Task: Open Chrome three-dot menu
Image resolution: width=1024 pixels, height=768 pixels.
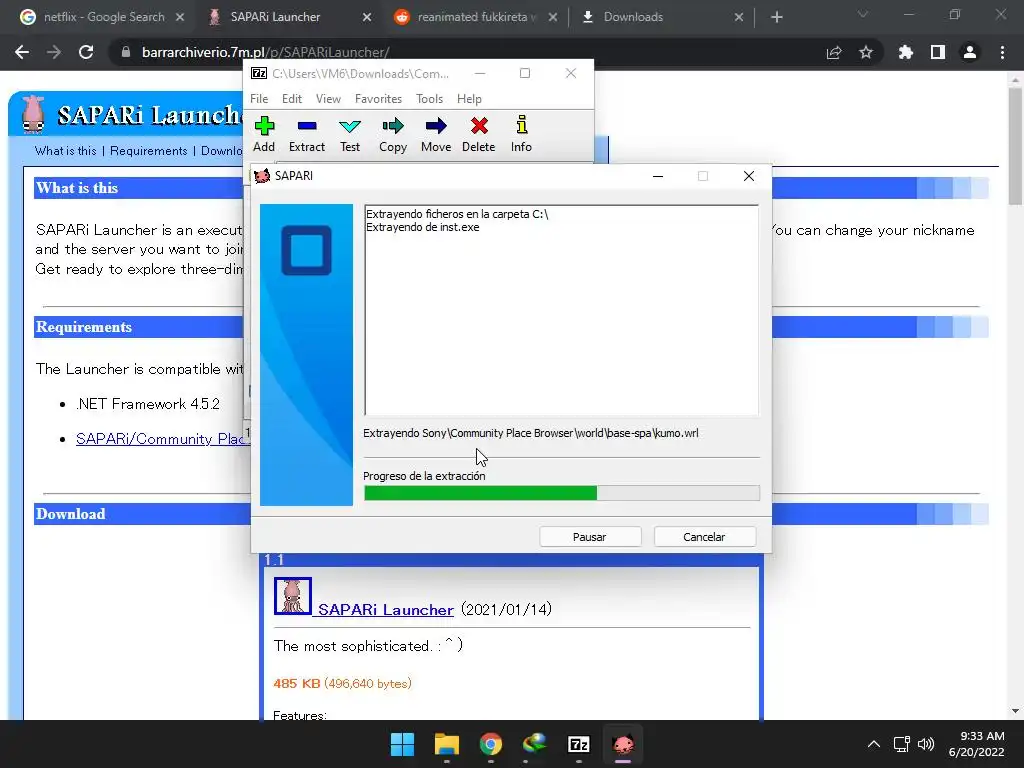Action: [1002, 52]
